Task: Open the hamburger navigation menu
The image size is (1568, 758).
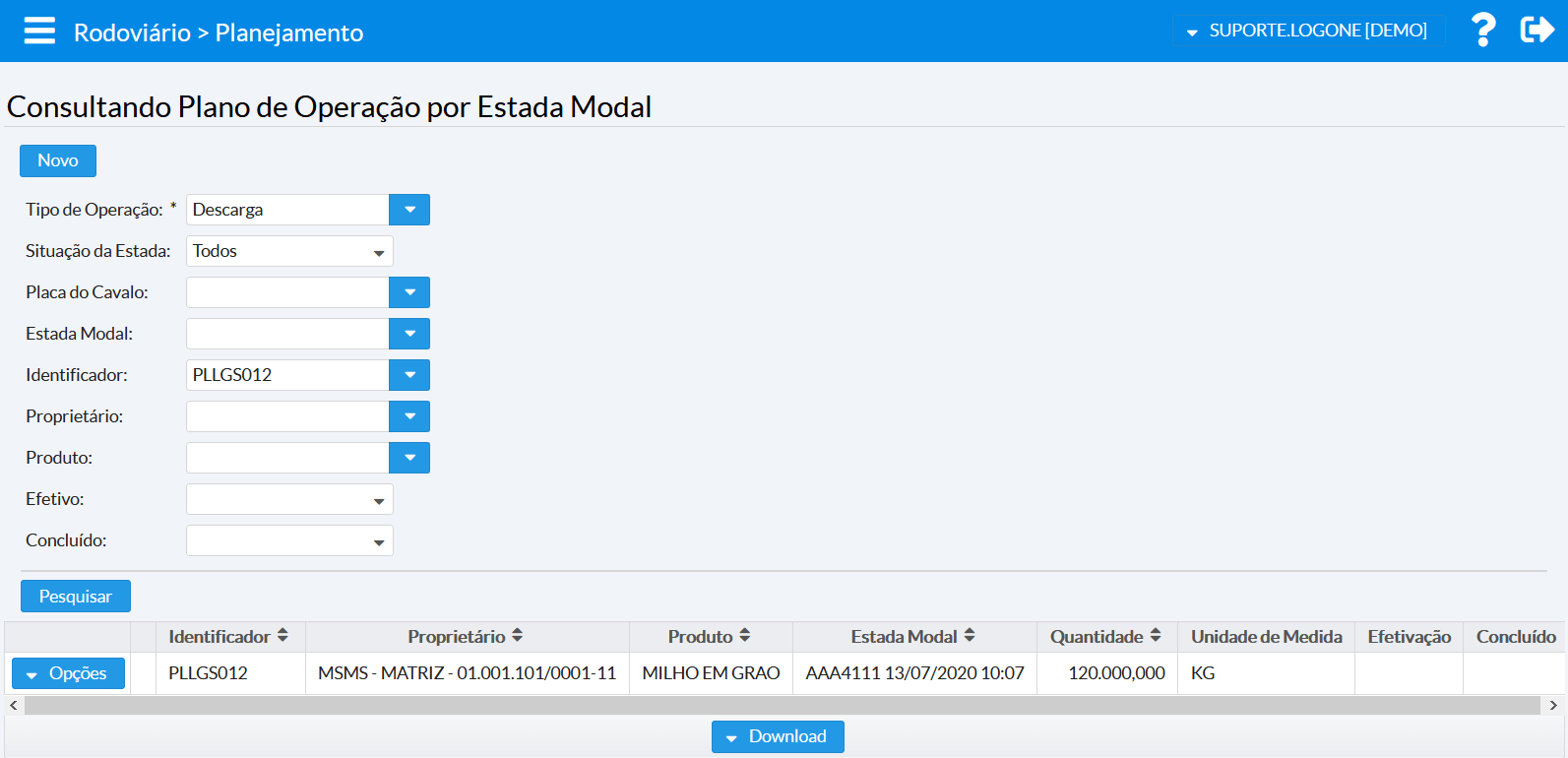Action: coord(39,32)
